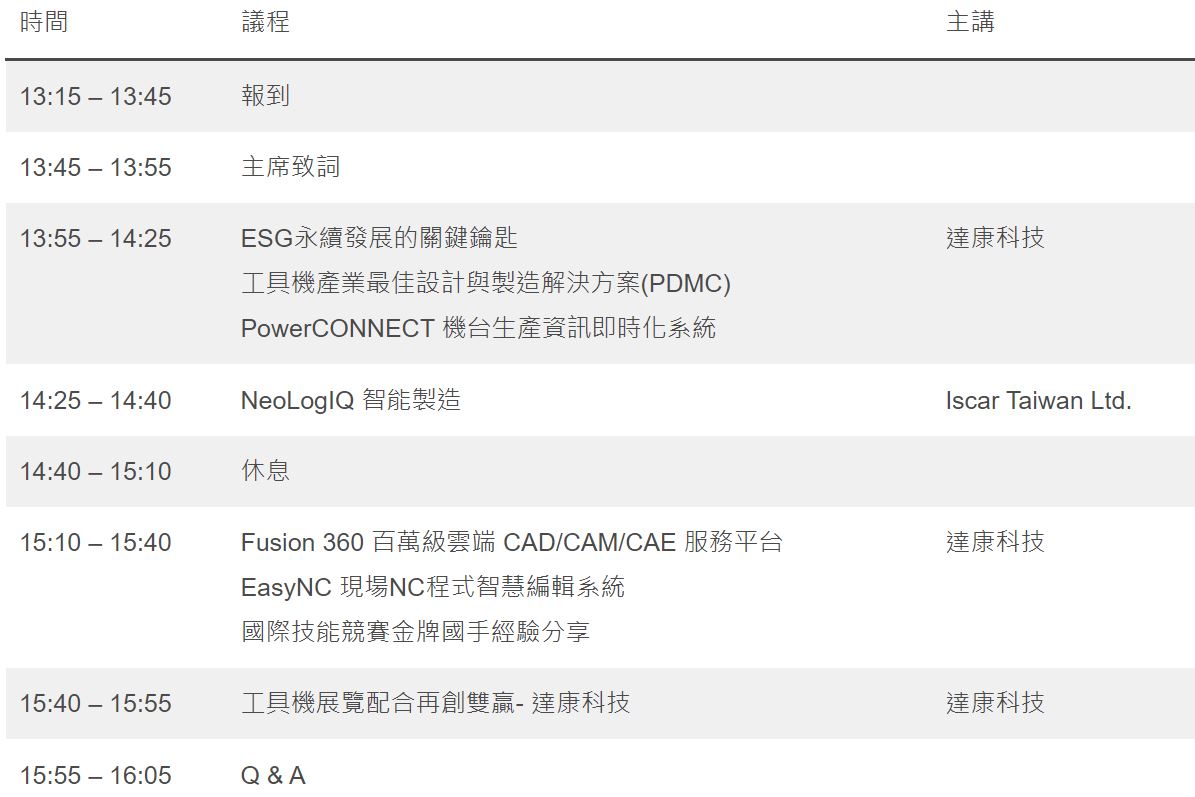Click the NeoLogIQ 智能製造 entry
This screenshot has width=1195, height=797.
coord(351,400)
